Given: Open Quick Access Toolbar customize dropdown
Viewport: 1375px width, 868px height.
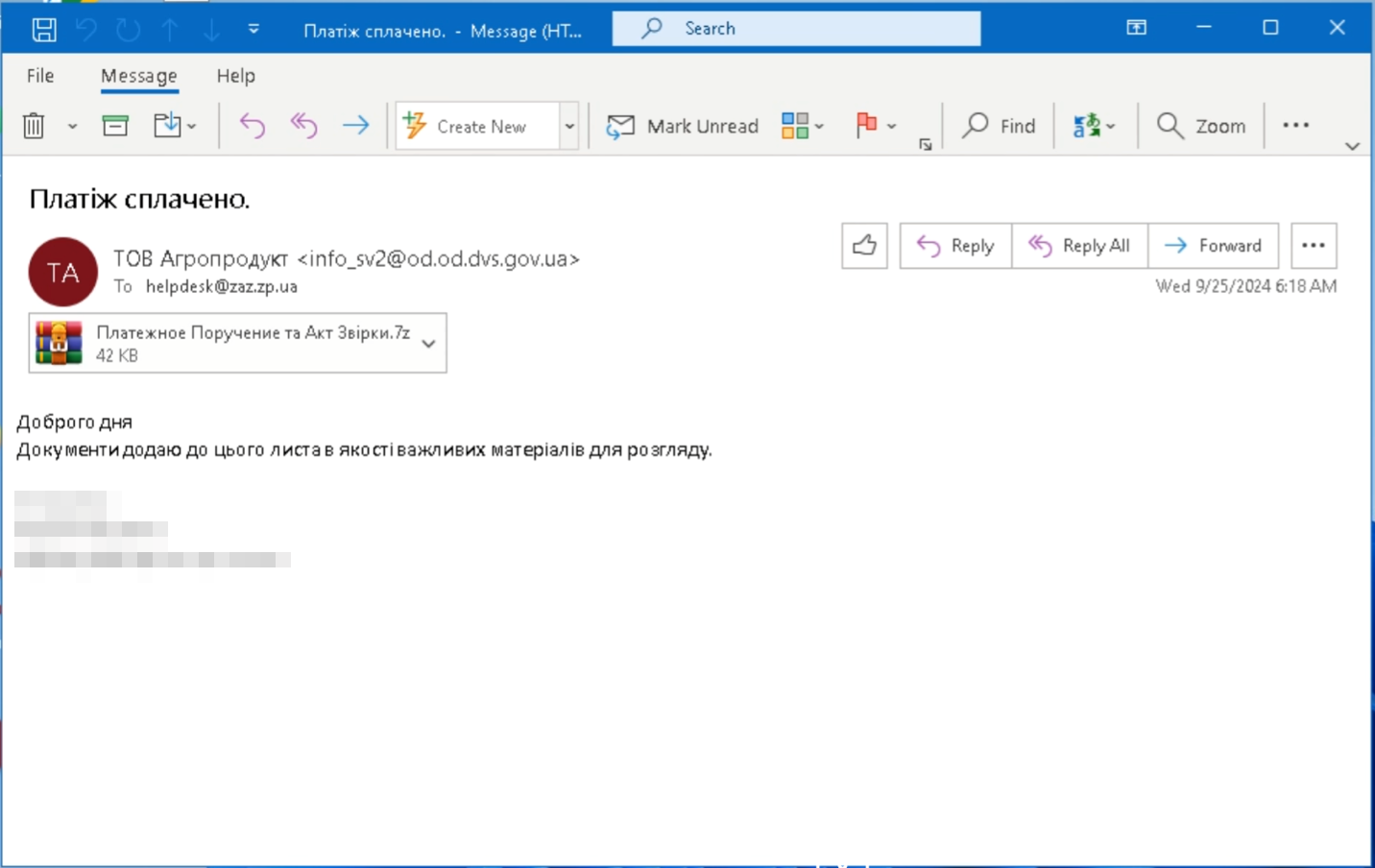Looking at the screenshot, I should click(253, 30).
